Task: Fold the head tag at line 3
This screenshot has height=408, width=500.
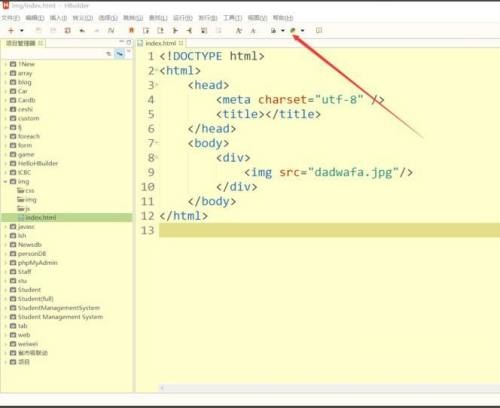Action: point(157,85)
